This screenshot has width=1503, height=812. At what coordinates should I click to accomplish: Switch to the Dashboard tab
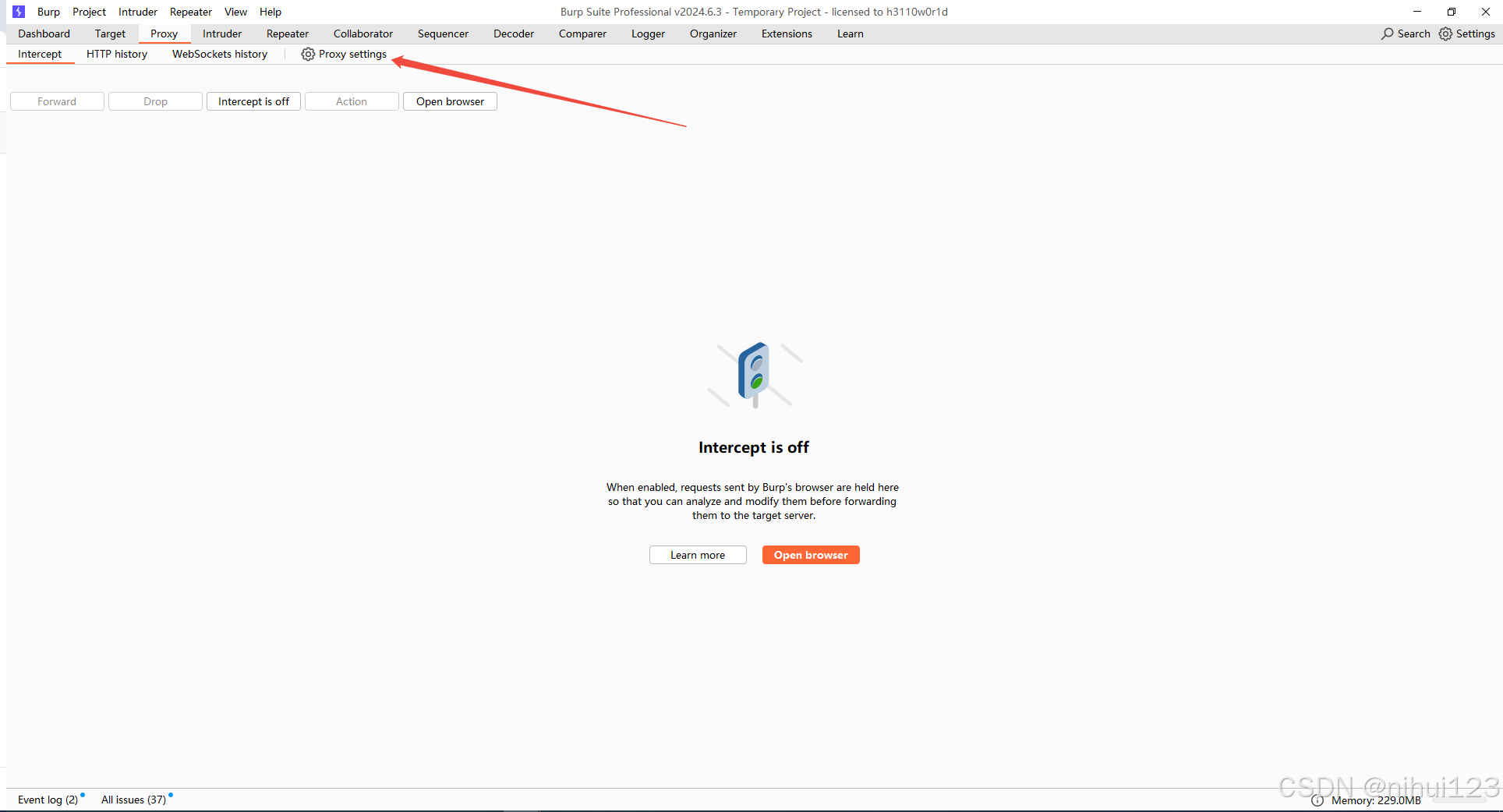(x=44, y=34)
